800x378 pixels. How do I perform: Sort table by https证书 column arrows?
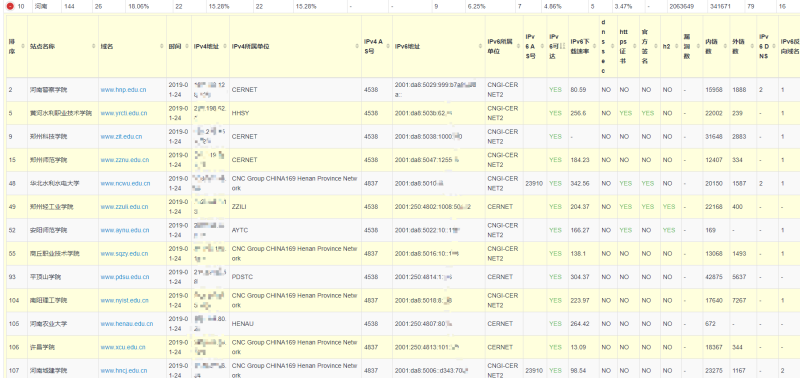[x=635, y=46]
